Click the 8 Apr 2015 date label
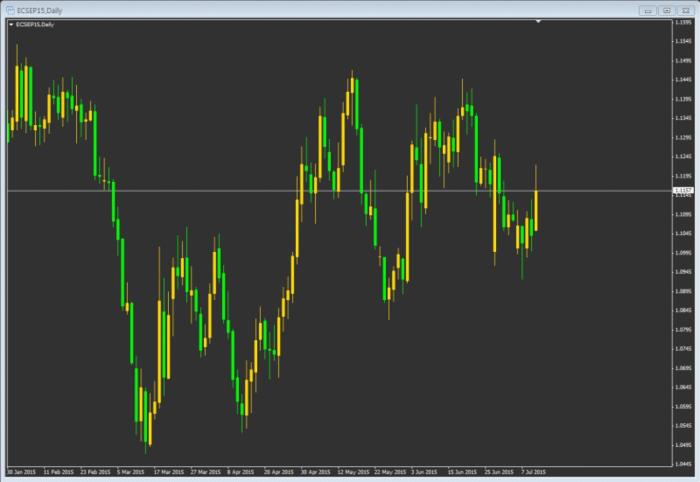Screen dimensions: 700x482 [x=241, y=470]
